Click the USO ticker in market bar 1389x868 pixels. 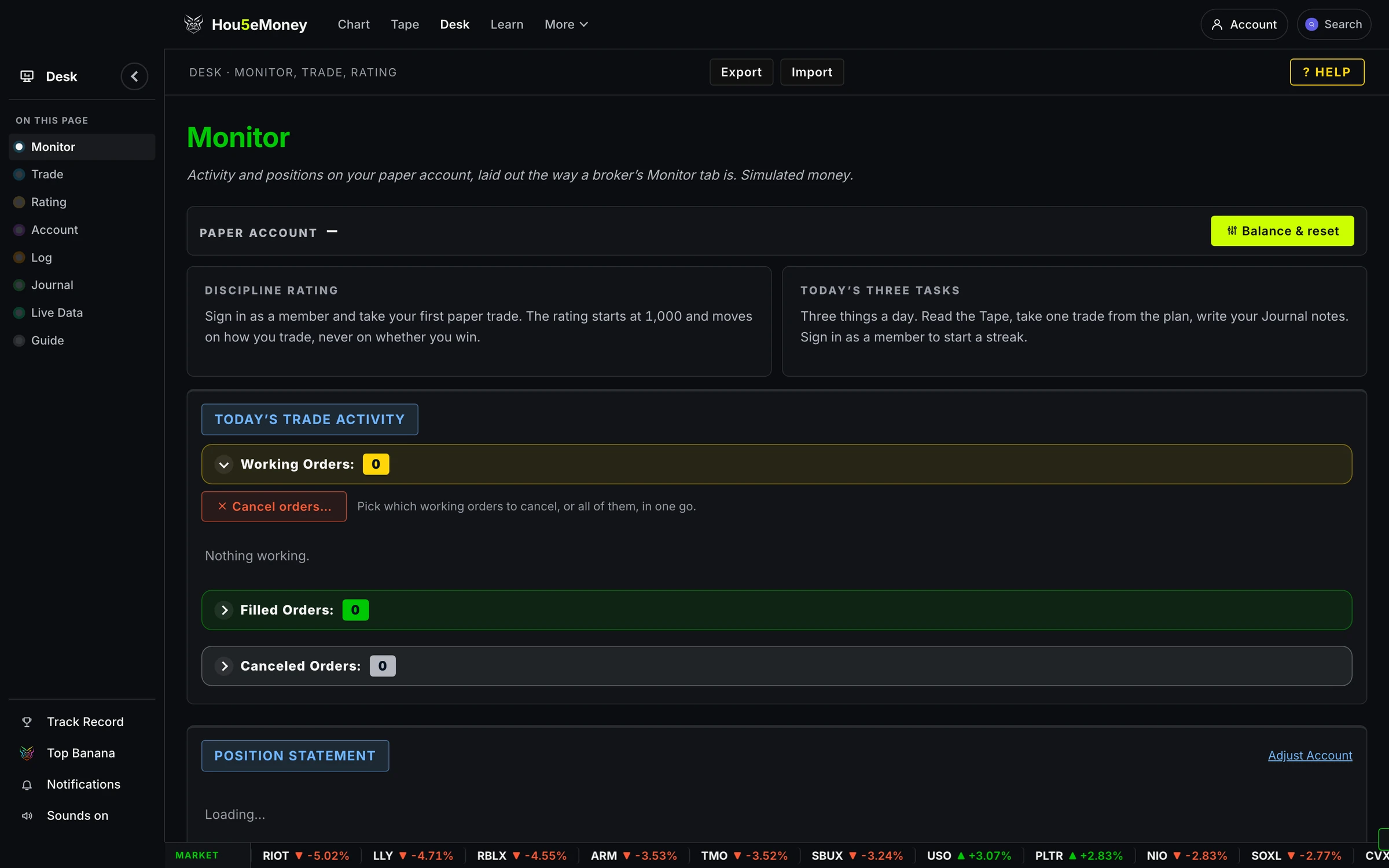[x=969, y=855]
